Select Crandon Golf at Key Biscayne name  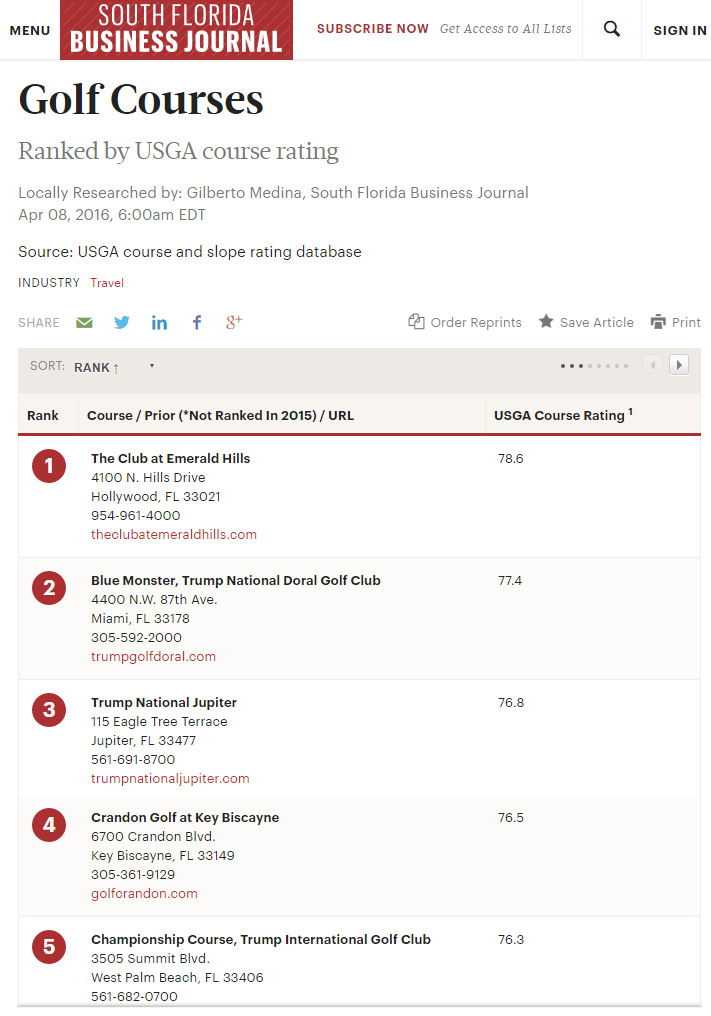[185, 817]
